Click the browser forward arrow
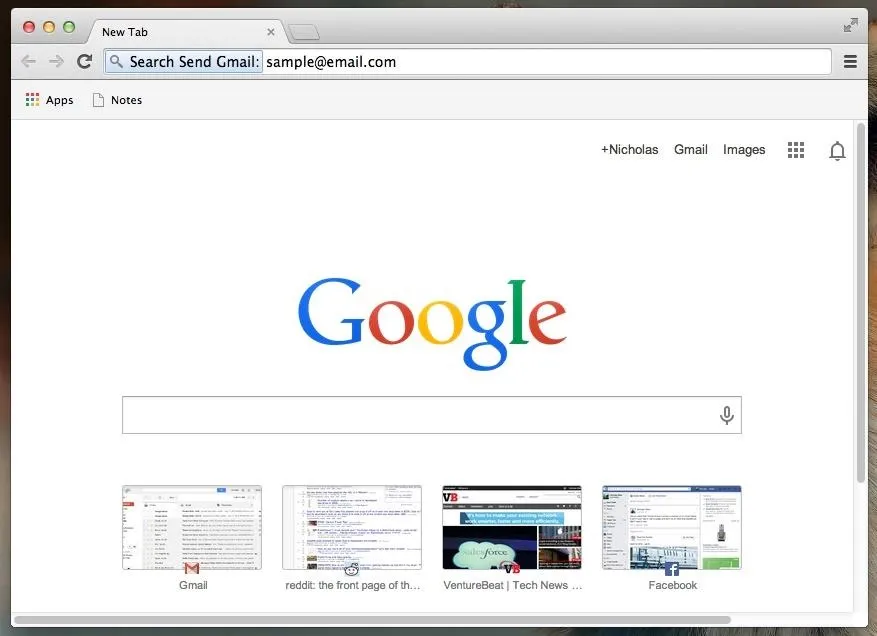Screen dimensions: 877x636 (56, 61)
